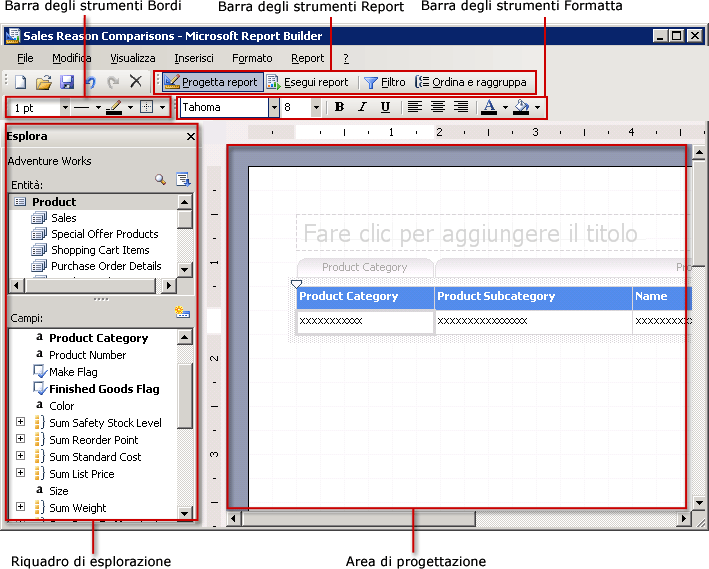Click the Delete X icon in the toolbar
Screen dimensions: 709x569
[136, 82]
